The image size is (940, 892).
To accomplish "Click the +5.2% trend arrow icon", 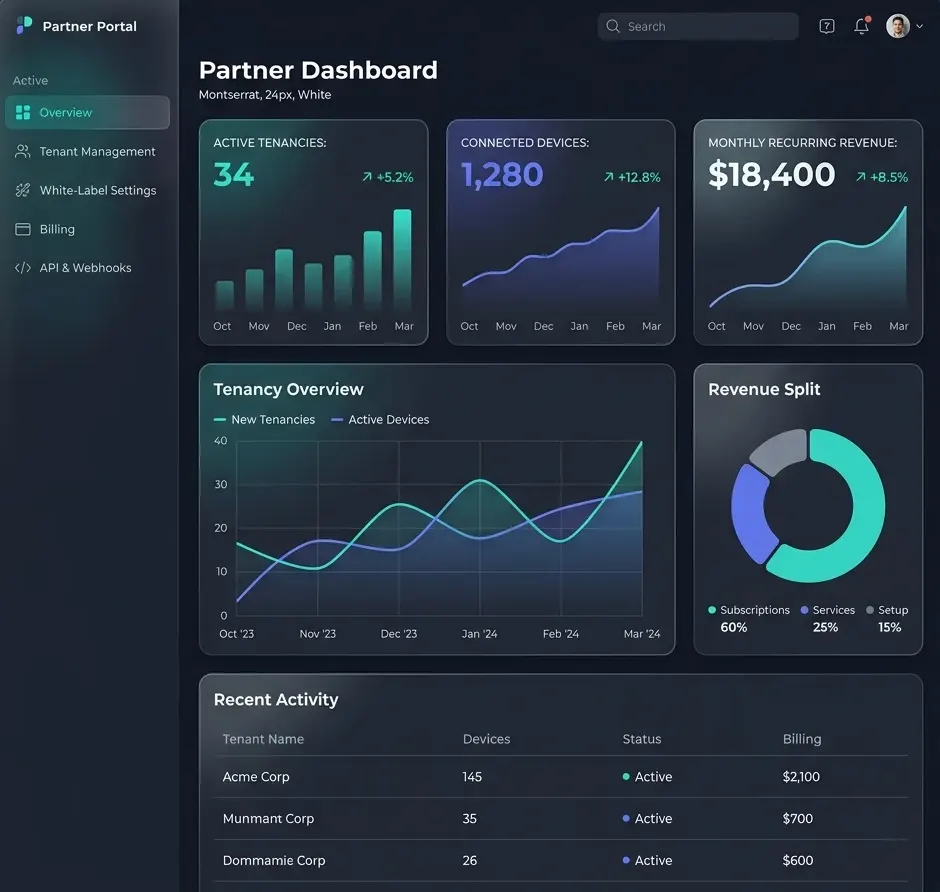I will (x=367, y=177).
